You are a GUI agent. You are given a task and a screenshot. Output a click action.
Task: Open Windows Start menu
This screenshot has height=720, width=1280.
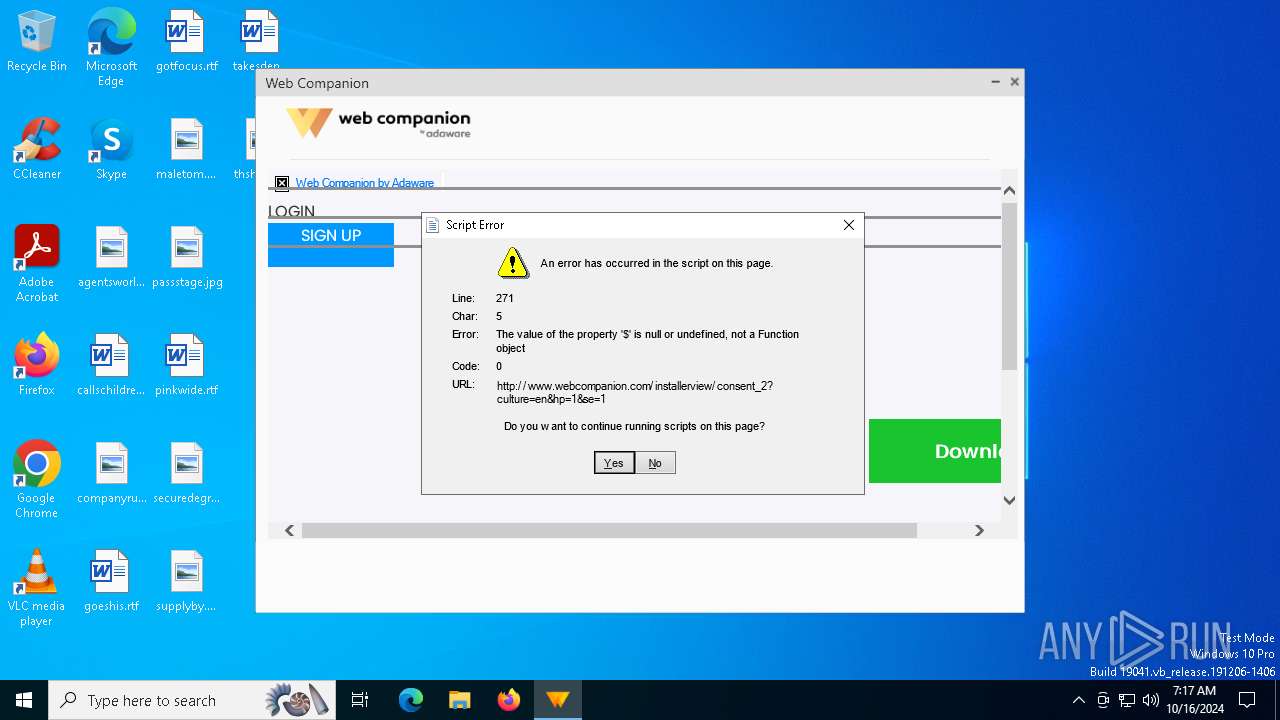click(24, 700)
